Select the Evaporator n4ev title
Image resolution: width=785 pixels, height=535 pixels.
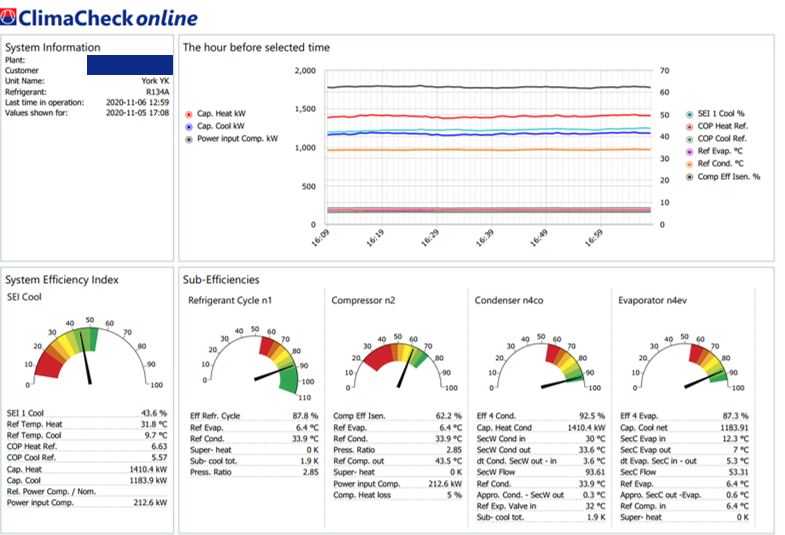652,300
